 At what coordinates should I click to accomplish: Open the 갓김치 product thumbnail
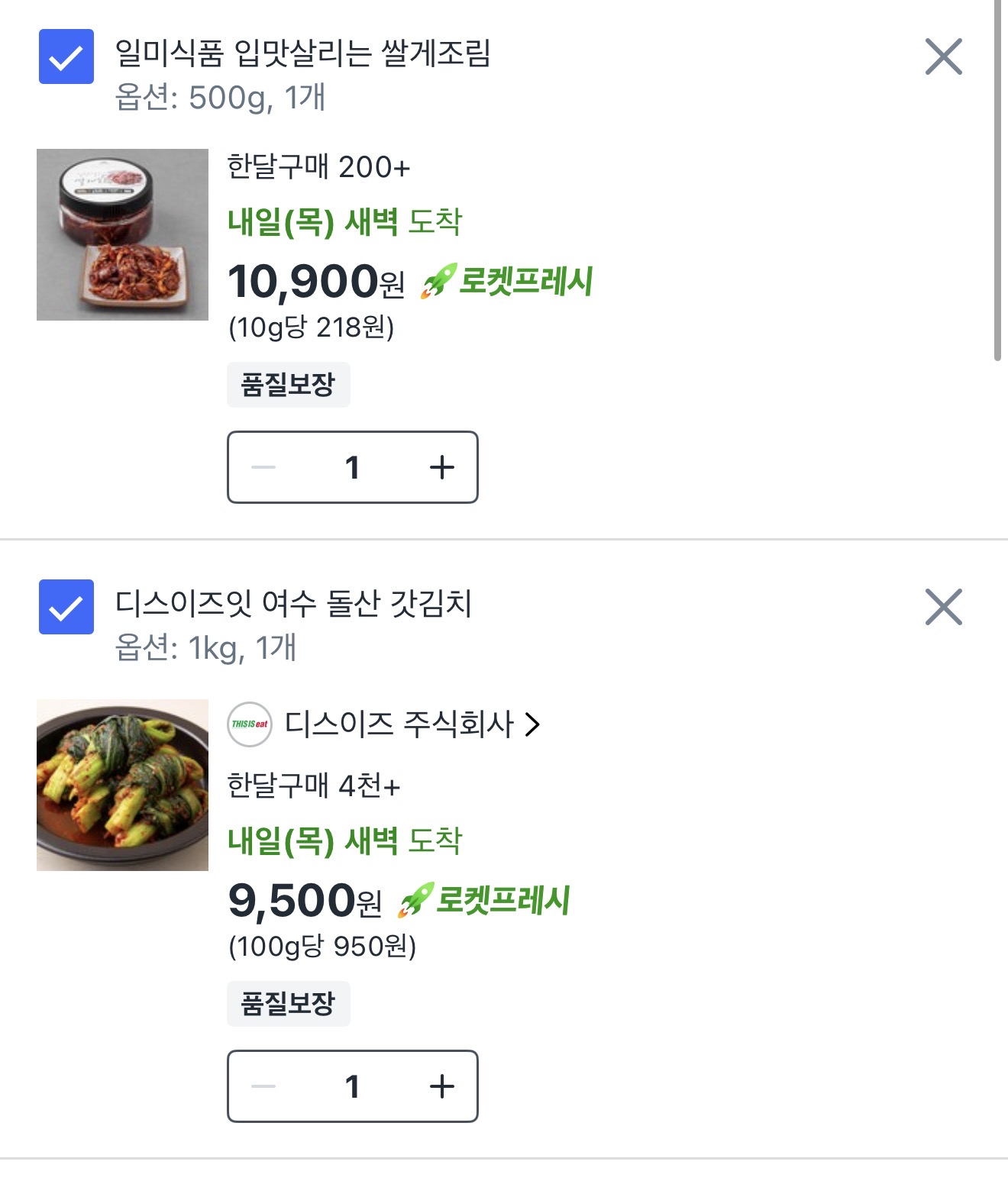[x=122, y=785]
